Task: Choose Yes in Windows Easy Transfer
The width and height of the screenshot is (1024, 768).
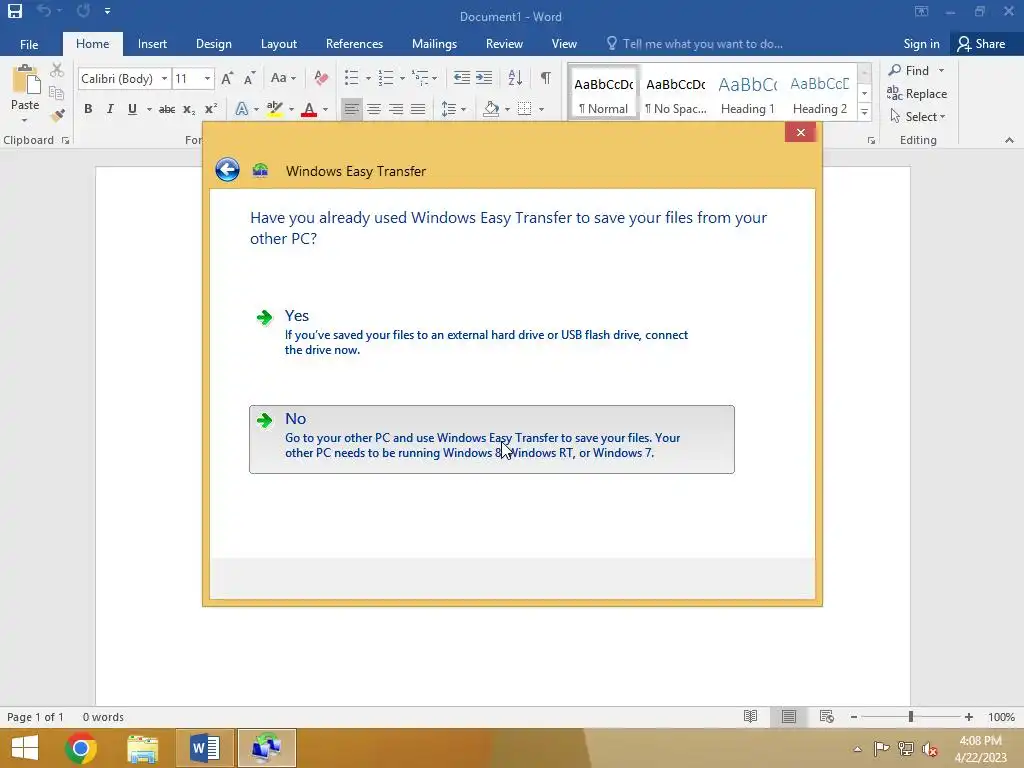Action: 492,332
